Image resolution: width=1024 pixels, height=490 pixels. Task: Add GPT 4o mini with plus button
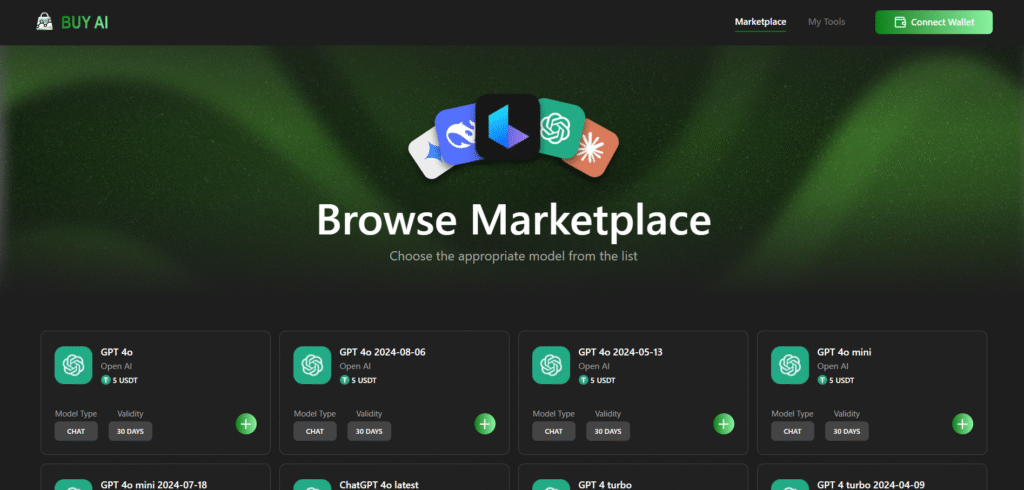click(963, 424)
